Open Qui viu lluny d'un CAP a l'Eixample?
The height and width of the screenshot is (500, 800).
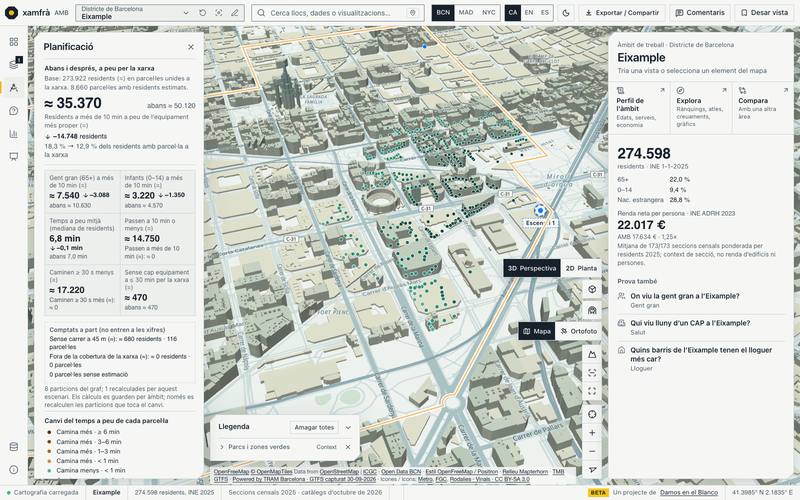702,327
